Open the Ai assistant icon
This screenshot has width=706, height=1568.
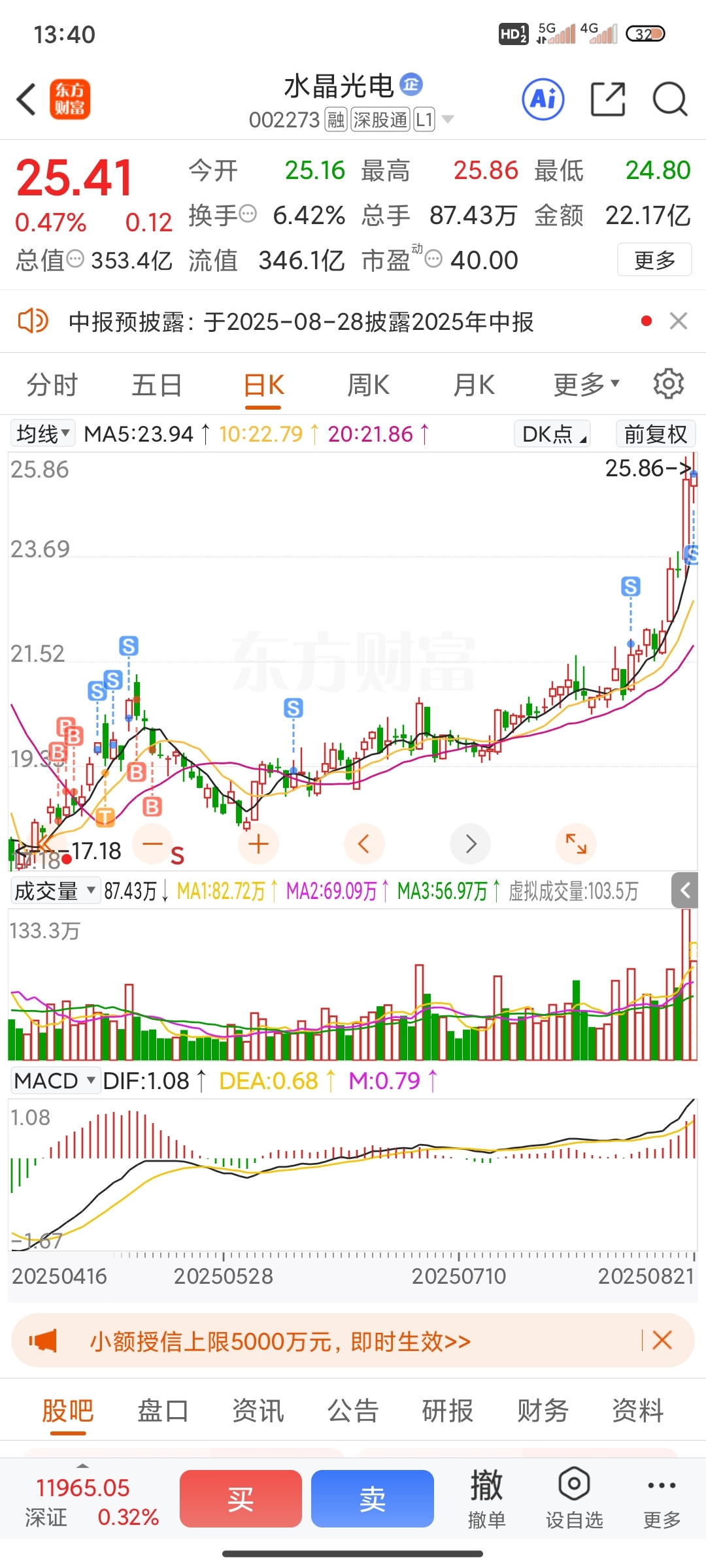coord(543,99)
